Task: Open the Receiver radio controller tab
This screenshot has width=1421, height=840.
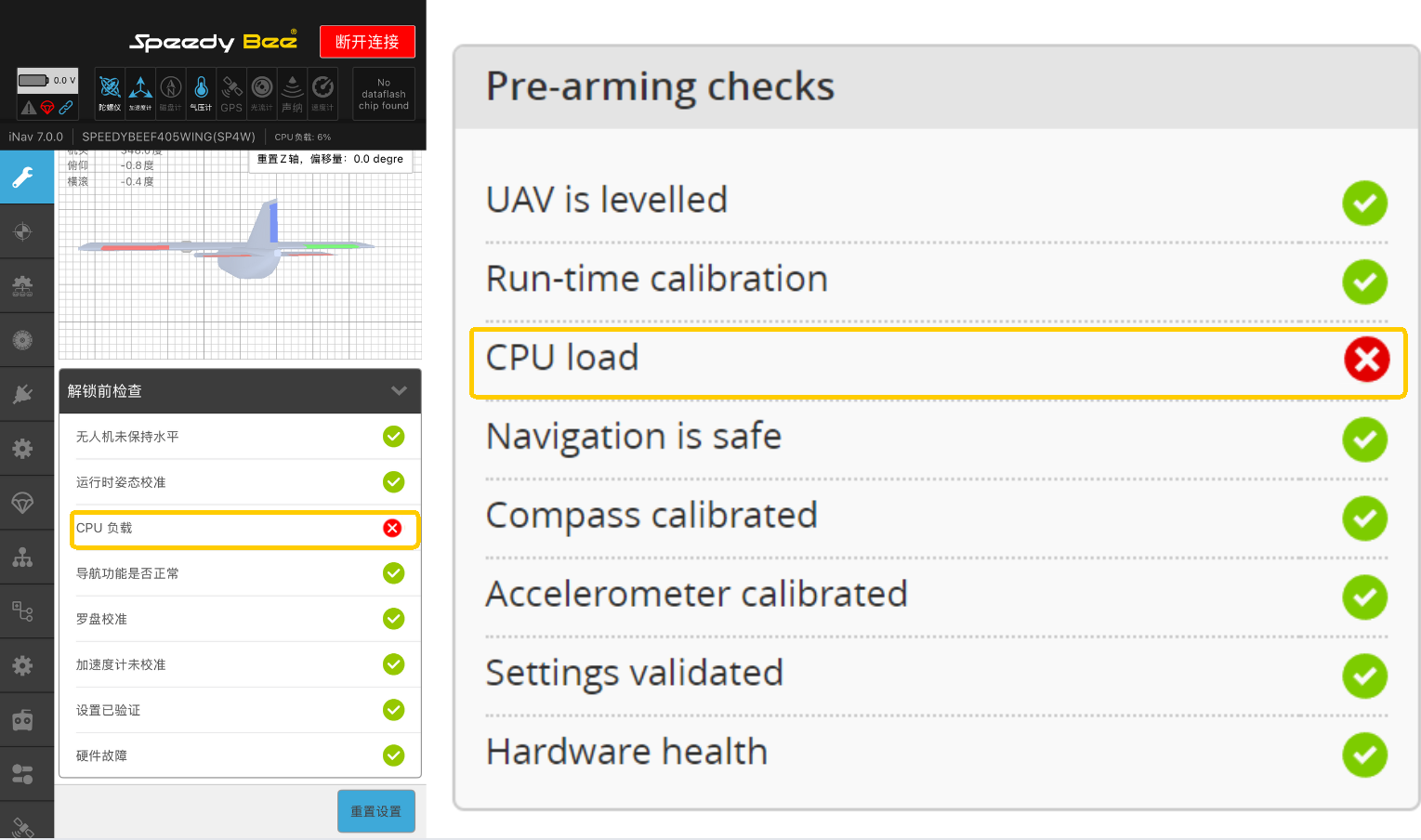Action: (x=24, y=719)
